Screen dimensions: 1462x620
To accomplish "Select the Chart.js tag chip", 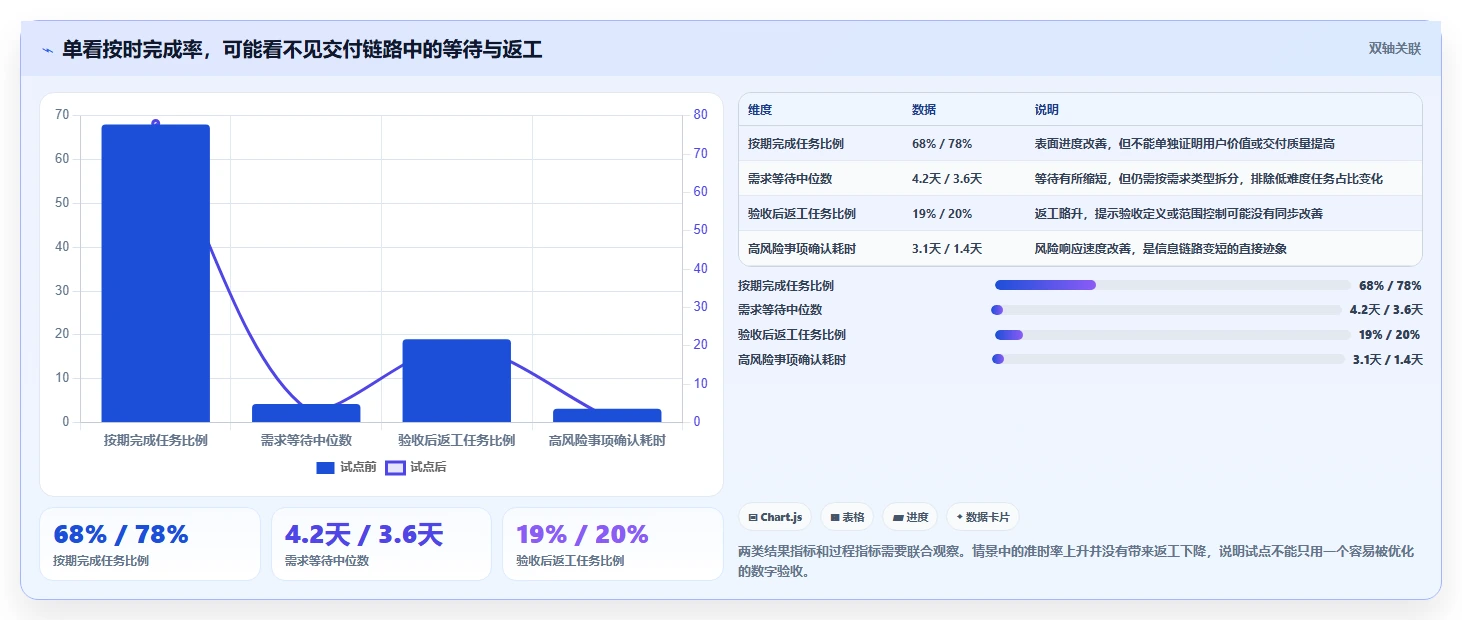I will [x=775, y=517].
